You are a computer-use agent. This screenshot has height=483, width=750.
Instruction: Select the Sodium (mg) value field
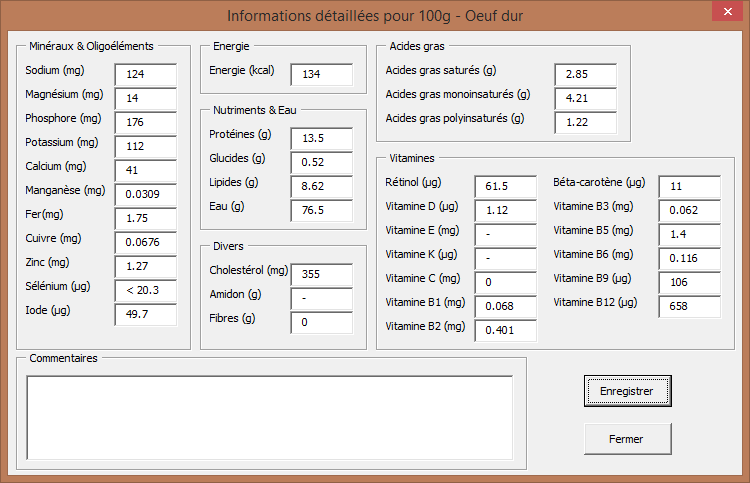pos(146,75)
